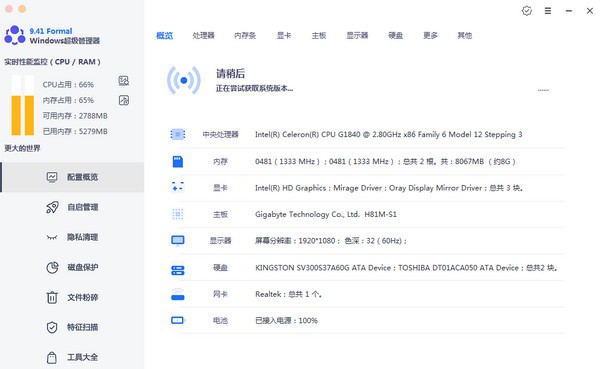The height and width of the screenshot is (369, 600).
Task: Switch to the 更多 tab
Action: (x=430, y=36)
